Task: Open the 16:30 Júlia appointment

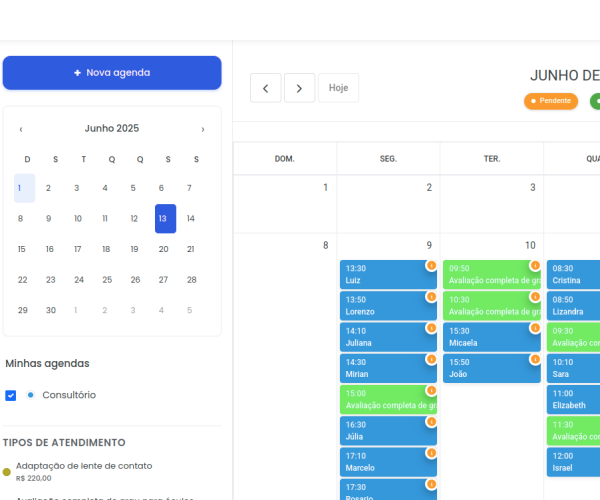Action: point(388,431)
